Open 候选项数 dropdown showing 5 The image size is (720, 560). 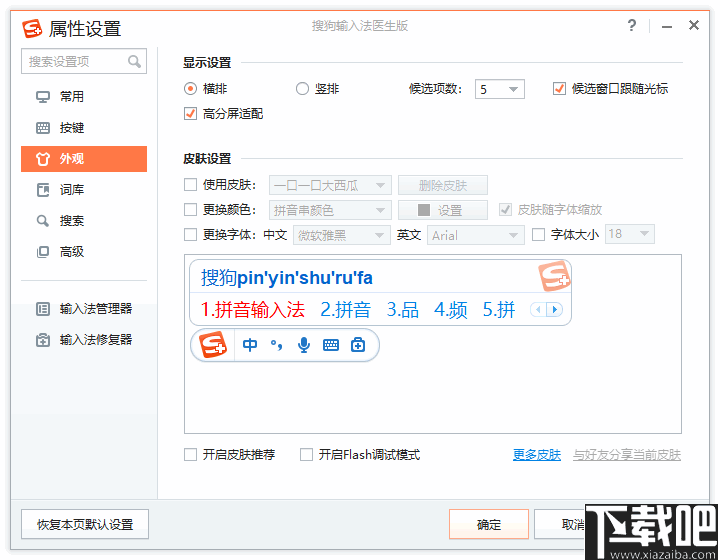[500, 89]
